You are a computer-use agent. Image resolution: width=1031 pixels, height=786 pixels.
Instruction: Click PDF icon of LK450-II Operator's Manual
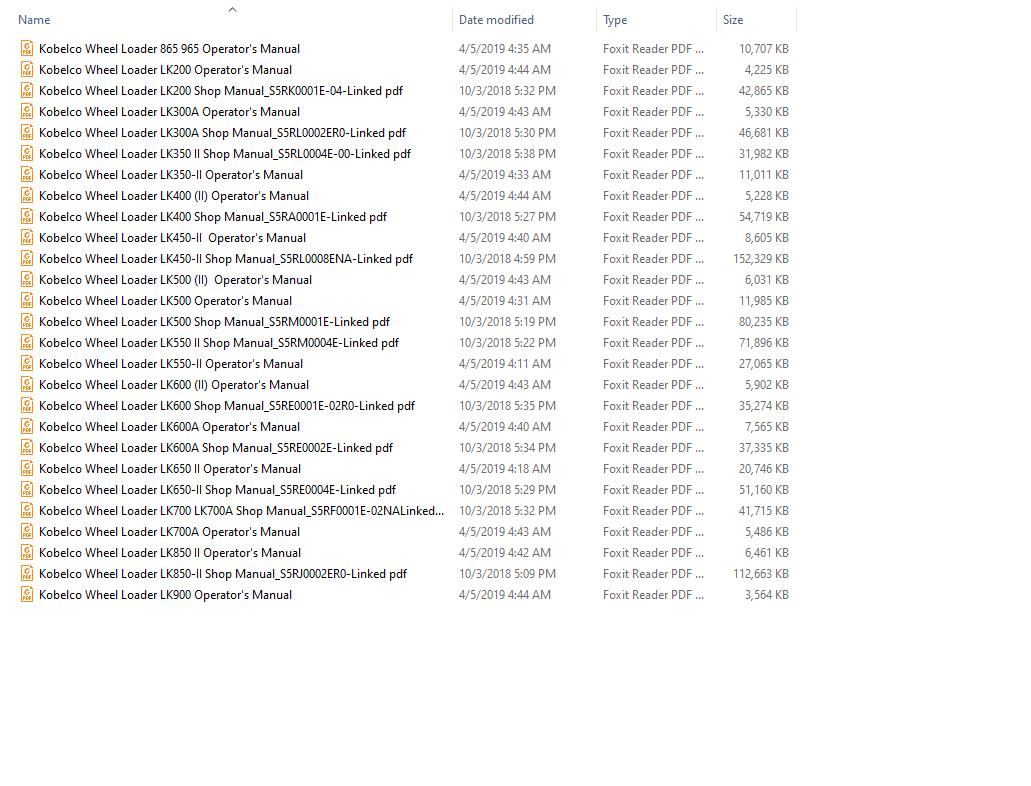(x=27, y=237)
